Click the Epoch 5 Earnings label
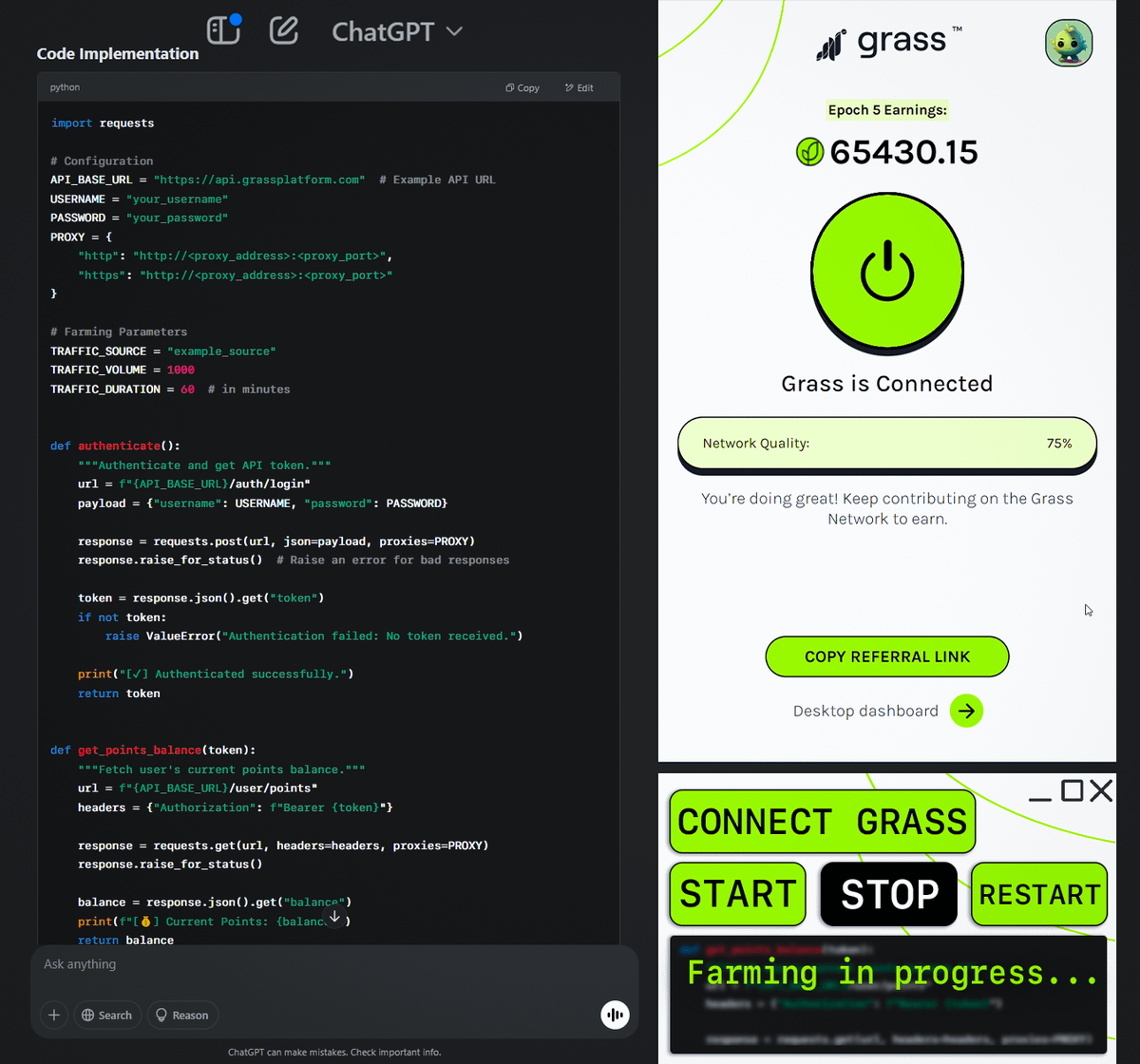Viewport: 1140px width, 1064px height. click(887, 110)
